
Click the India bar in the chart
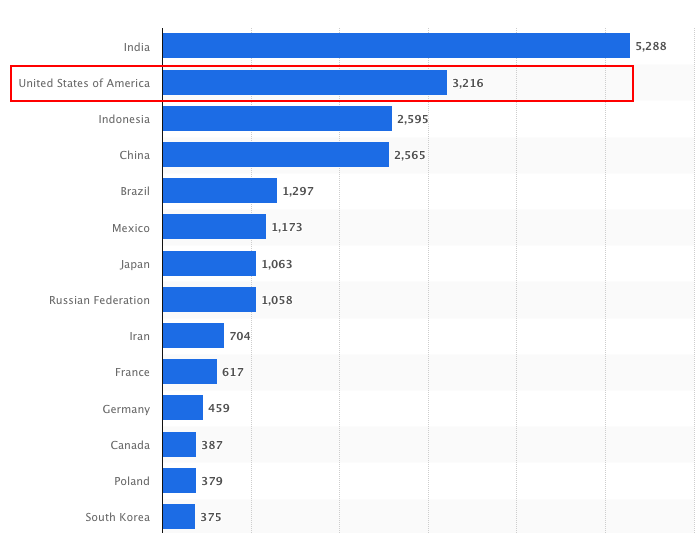pos(396,45)
